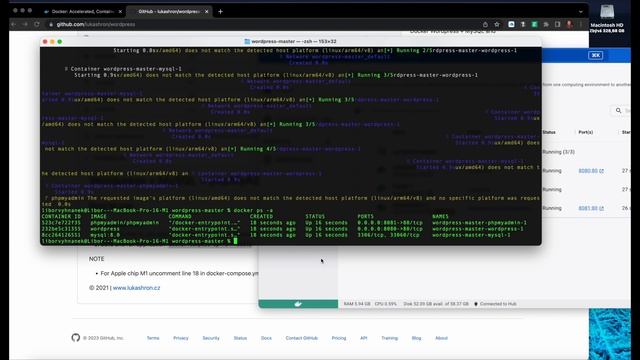The width and height of the screenshot is (640, 360).
Task: Open the 8081:80 port link
Action: 591,208
